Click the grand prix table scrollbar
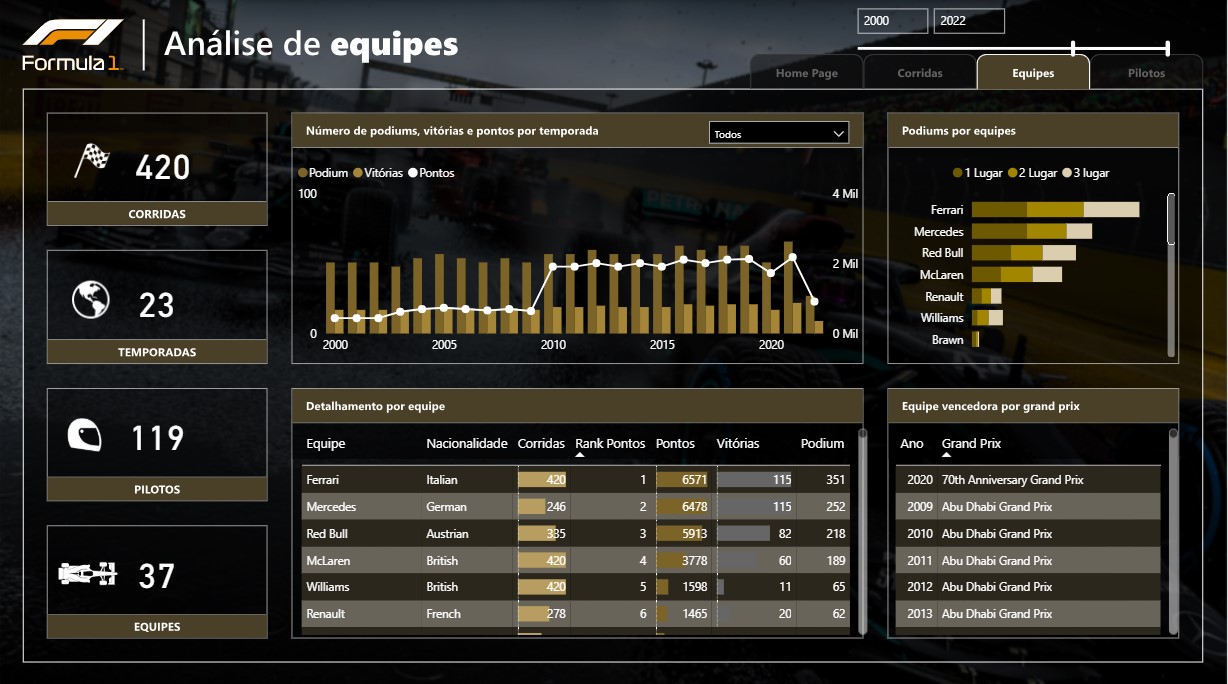This screenshot has height=684, width=1228. (1173, 530)
